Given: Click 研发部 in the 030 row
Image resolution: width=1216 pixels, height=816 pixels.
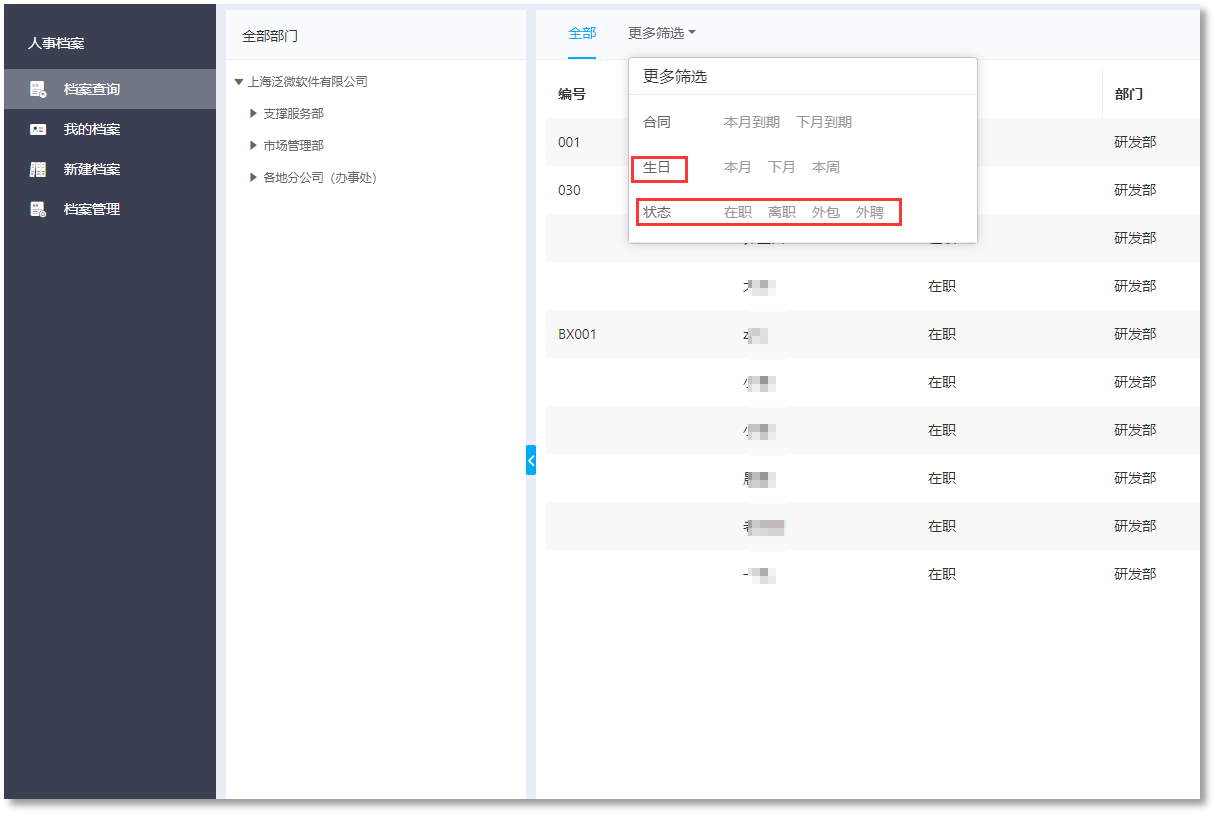Looking at the screenshot, I should tap(1135, 190).
